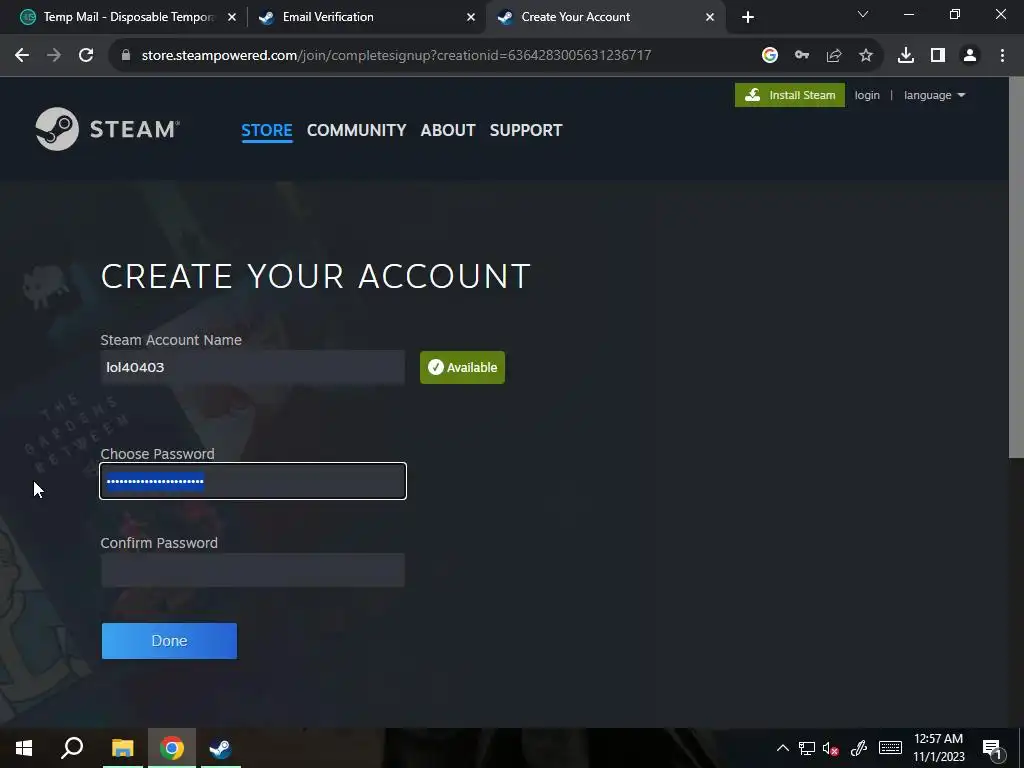Click the login link
Screen dimensions: 1024x768
coord(867,95)
